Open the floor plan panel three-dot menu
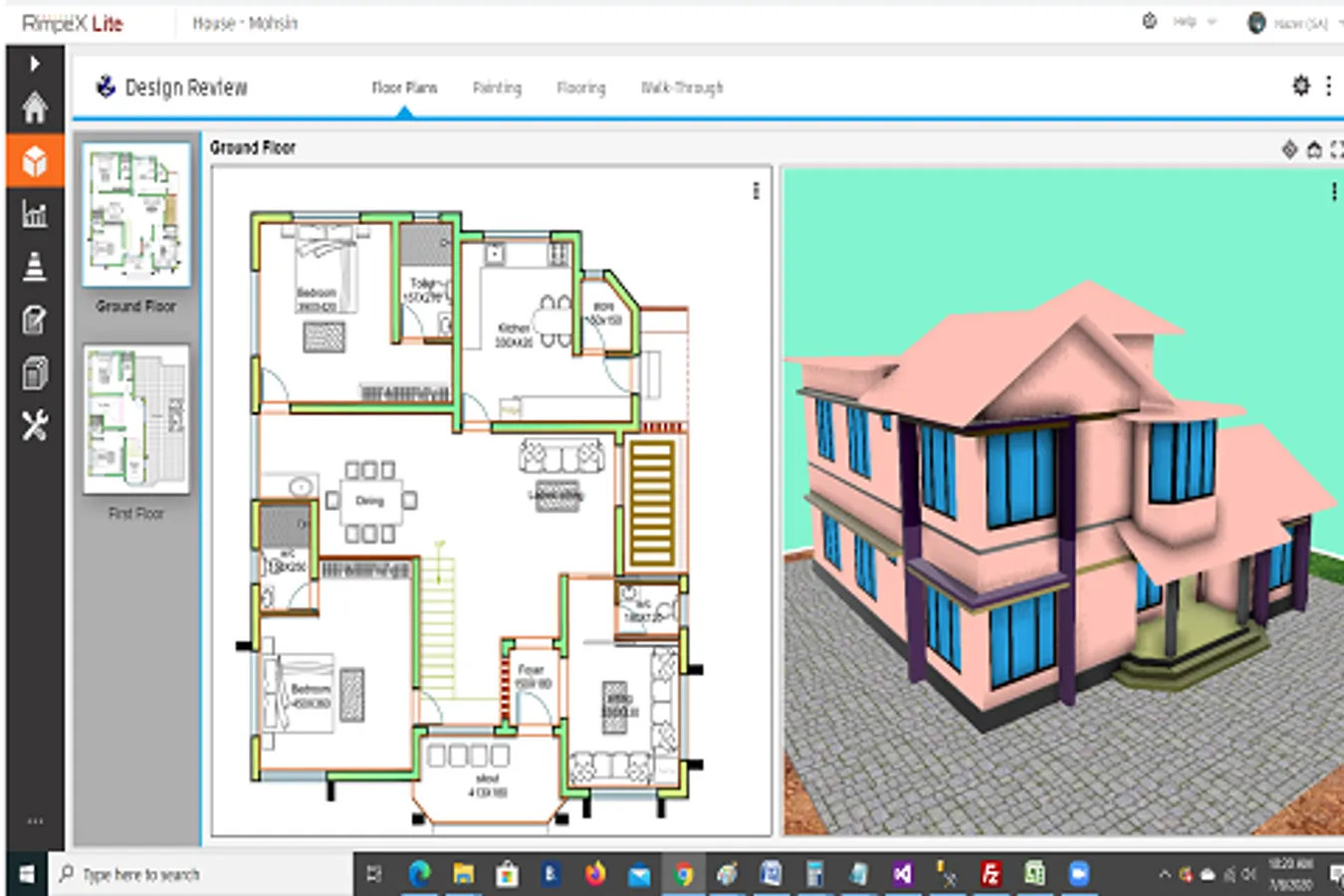The image size is (1344, 896). coord(756,191)
